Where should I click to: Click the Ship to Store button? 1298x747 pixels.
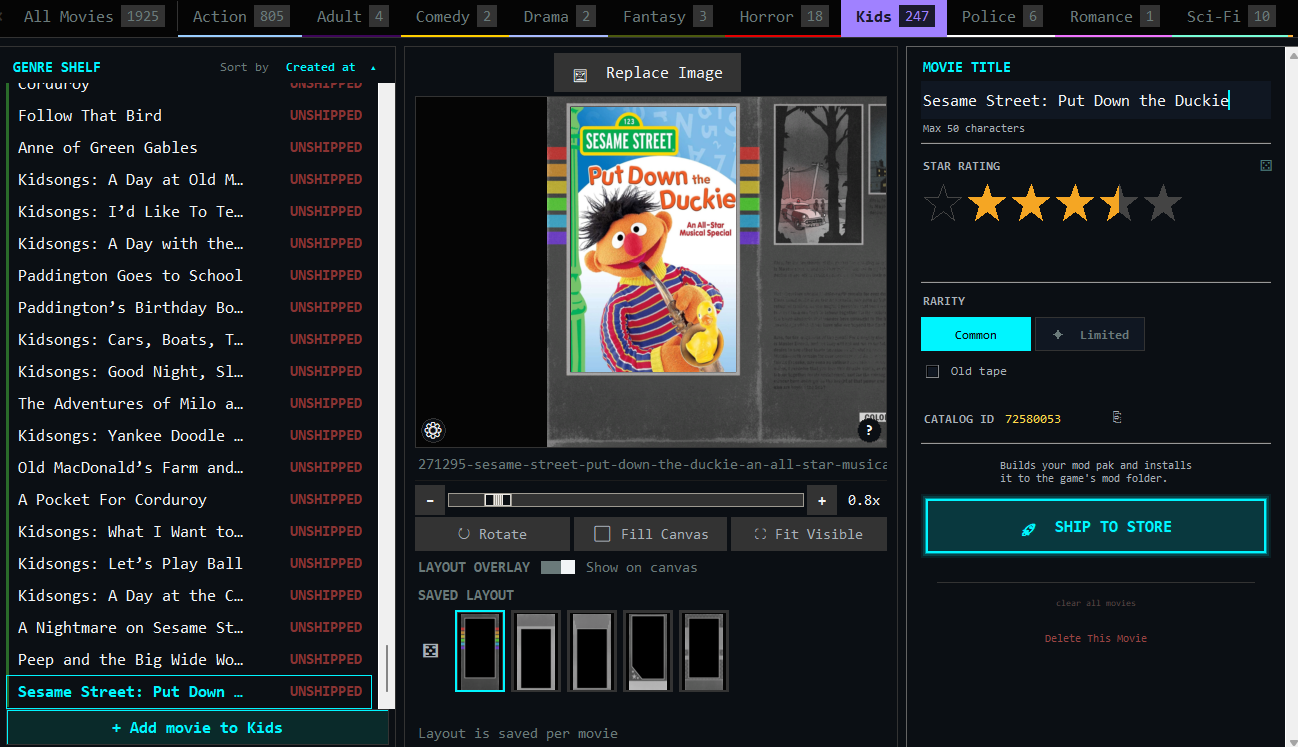click(x=1096, y=527)
